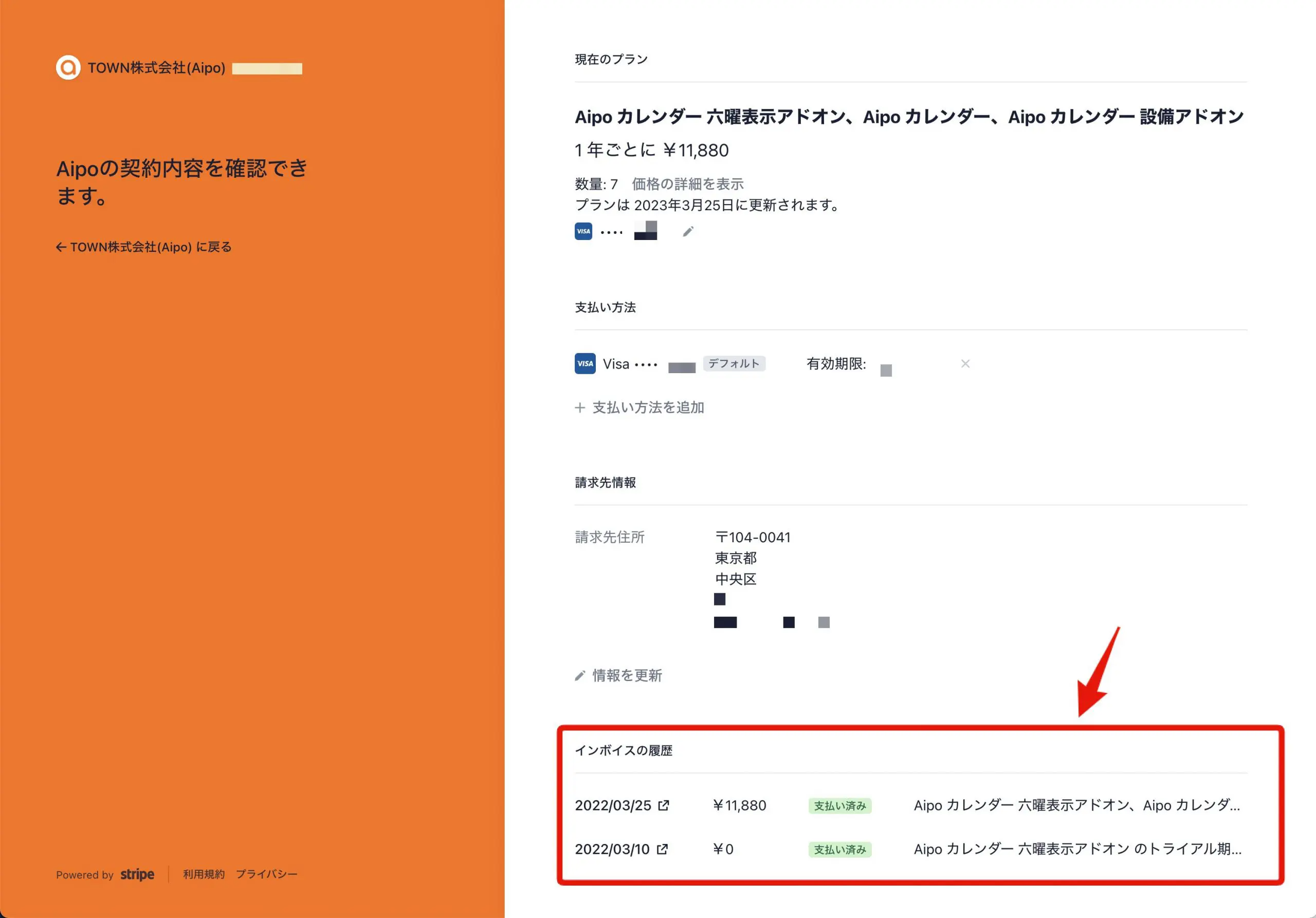1316x918 pixels.
Task: Open invoice dated 2022/03/25
Action: [613, 805]
